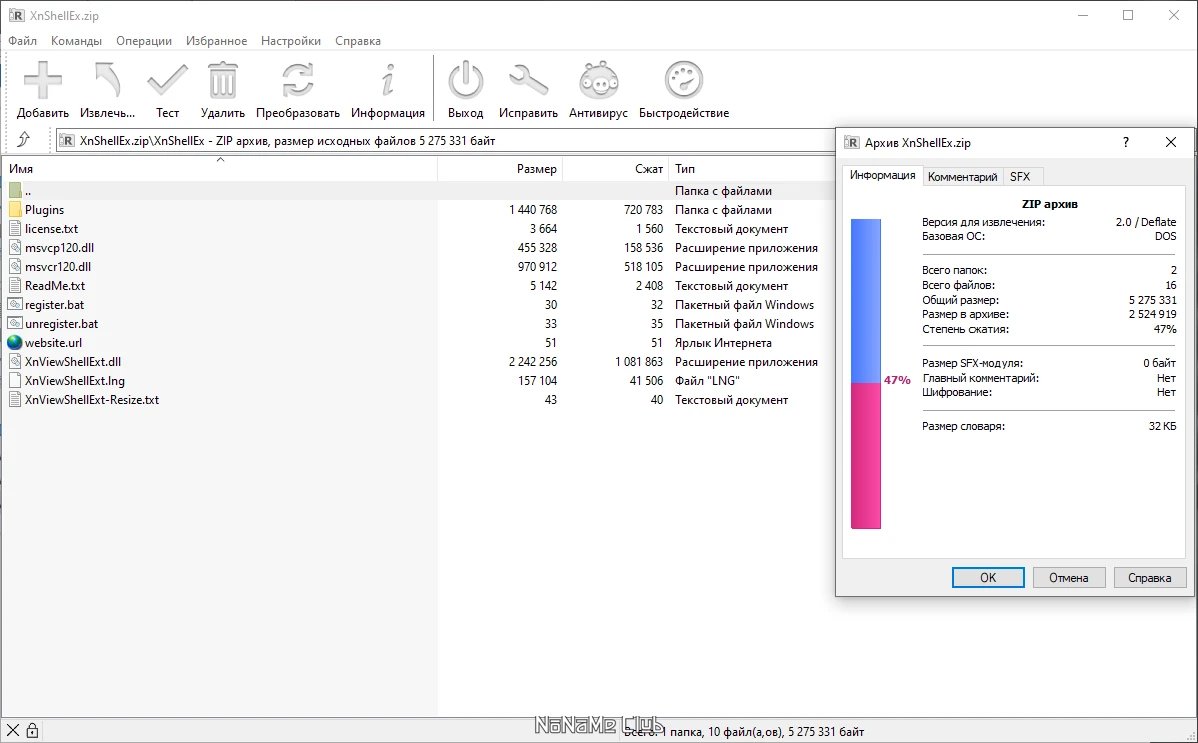Image resolution: width=1198 pixels, height=743 pixels.
Task: Click the Информация toolbar icon
Action: (x=388, y=80)
